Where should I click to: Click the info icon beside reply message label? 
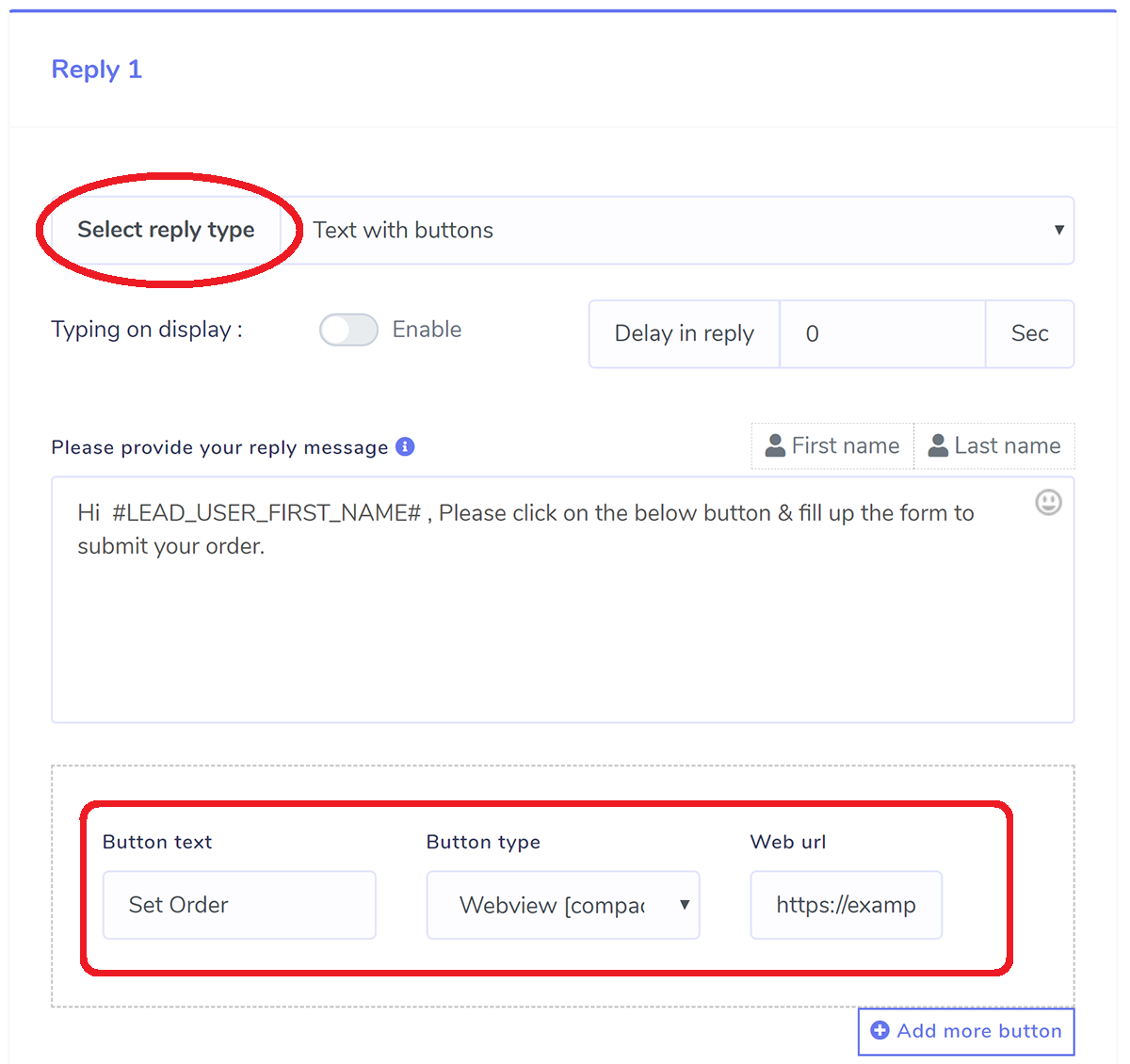(405, 446)
